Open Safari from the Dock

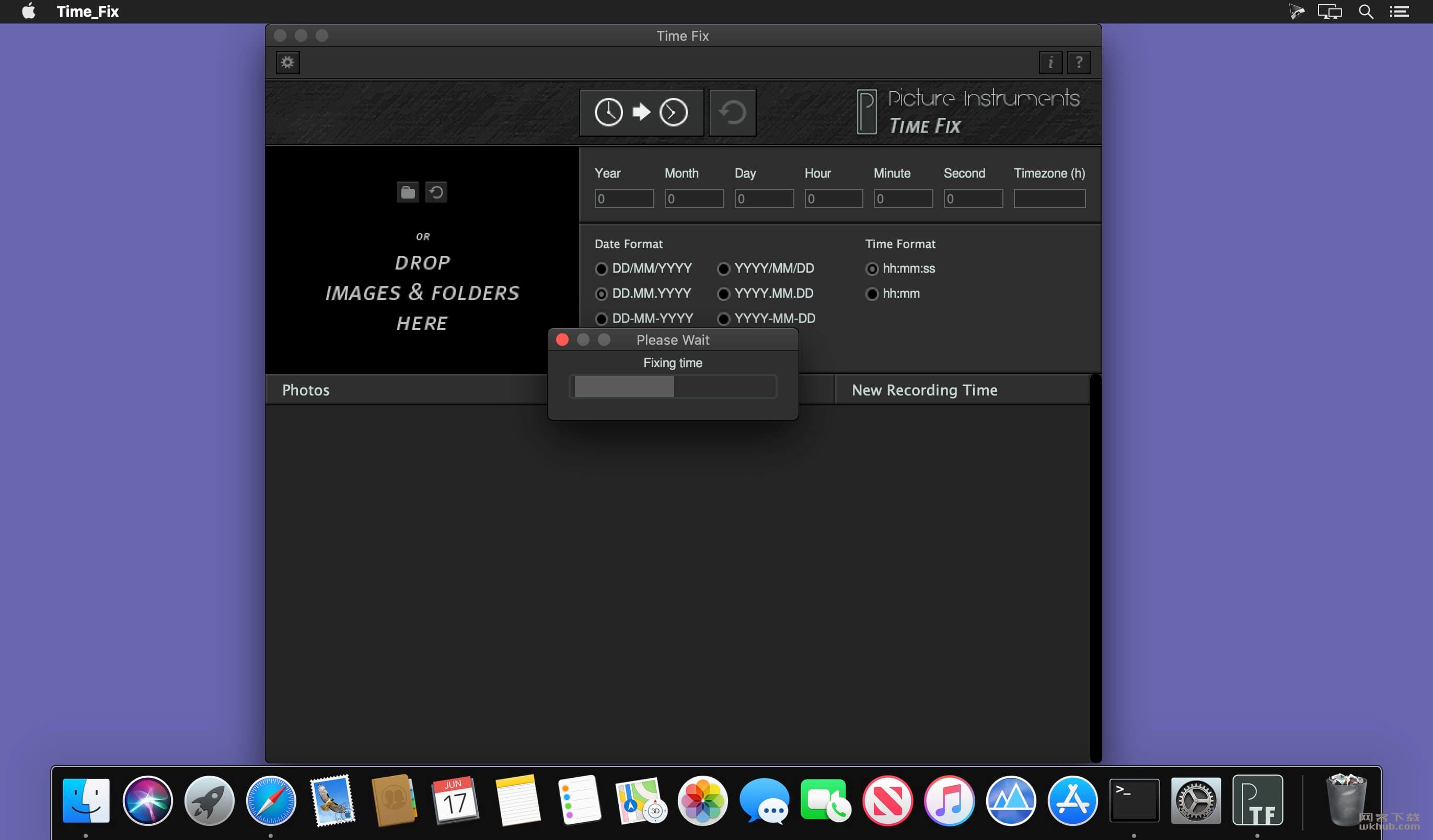[x=271, y=800]
